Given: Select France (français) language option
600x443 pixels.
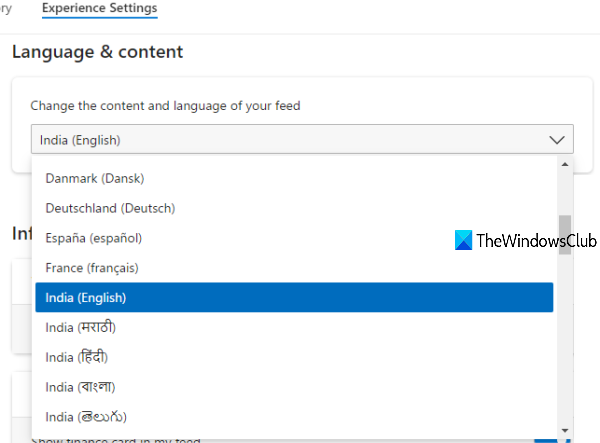Looking at the screenshot, I should click(92, 268).
